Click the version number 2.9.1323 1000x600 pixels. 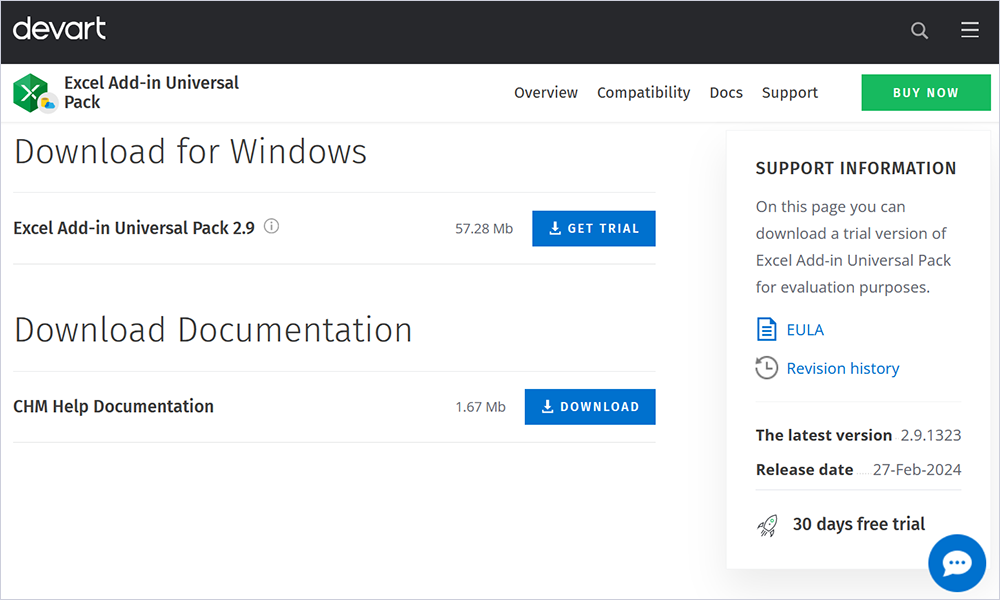[930, 435]
